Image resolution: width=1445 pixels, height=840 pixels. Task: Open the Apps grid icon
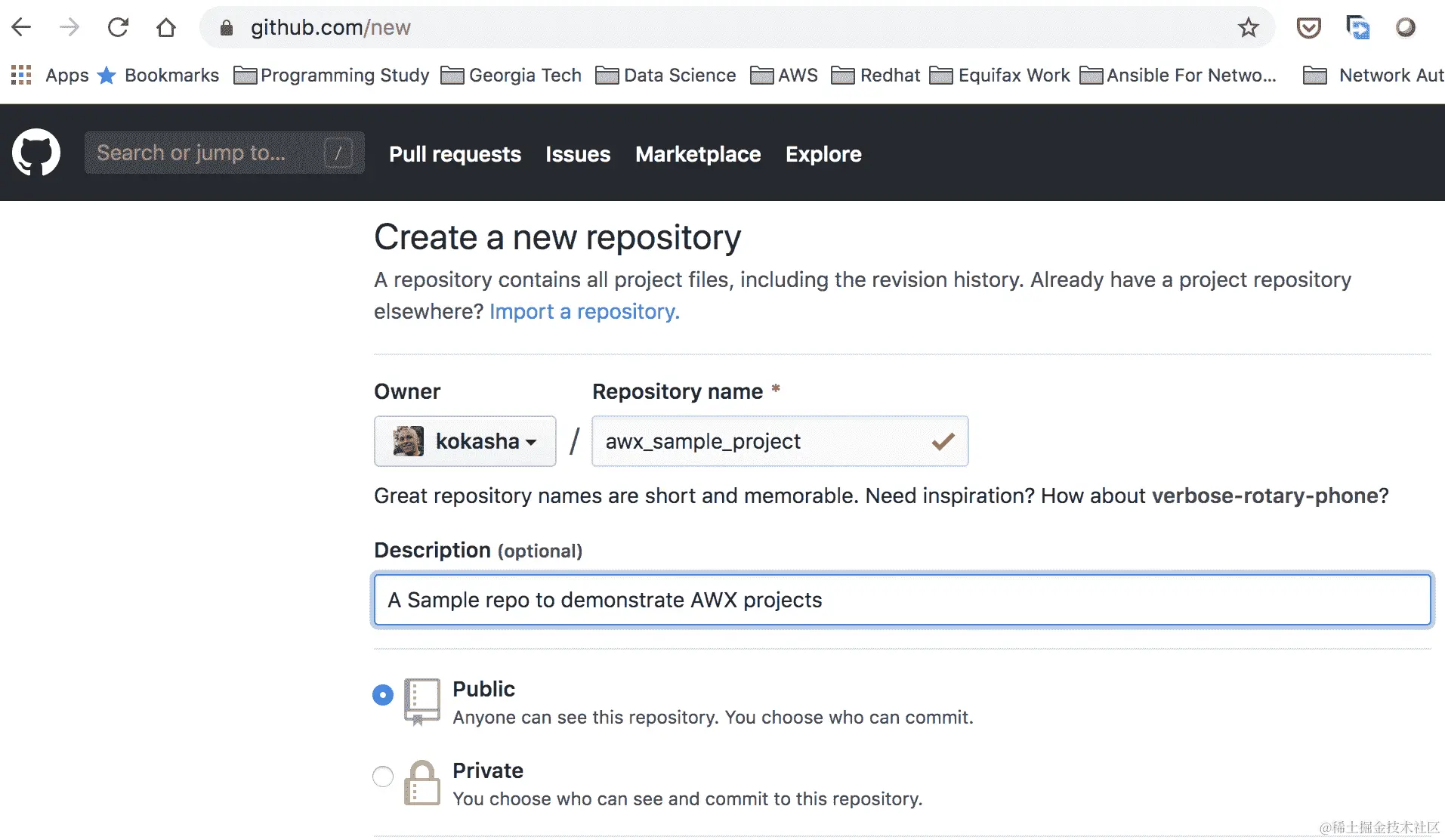21,75
